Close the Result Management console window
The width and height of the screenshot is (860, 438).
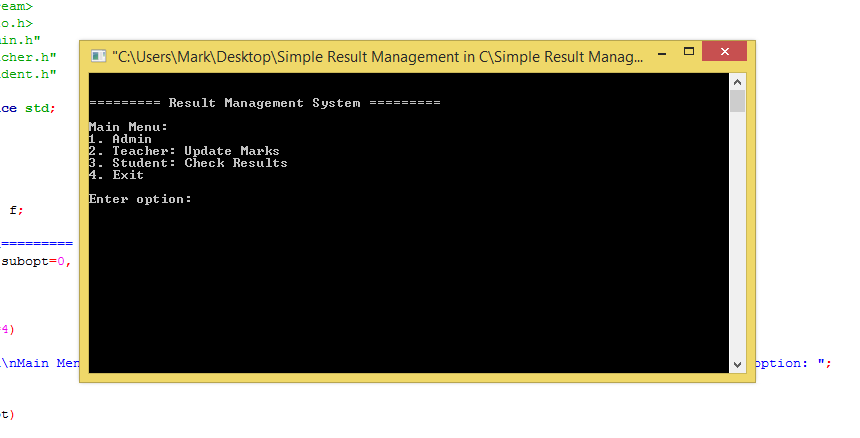(725, 51)
